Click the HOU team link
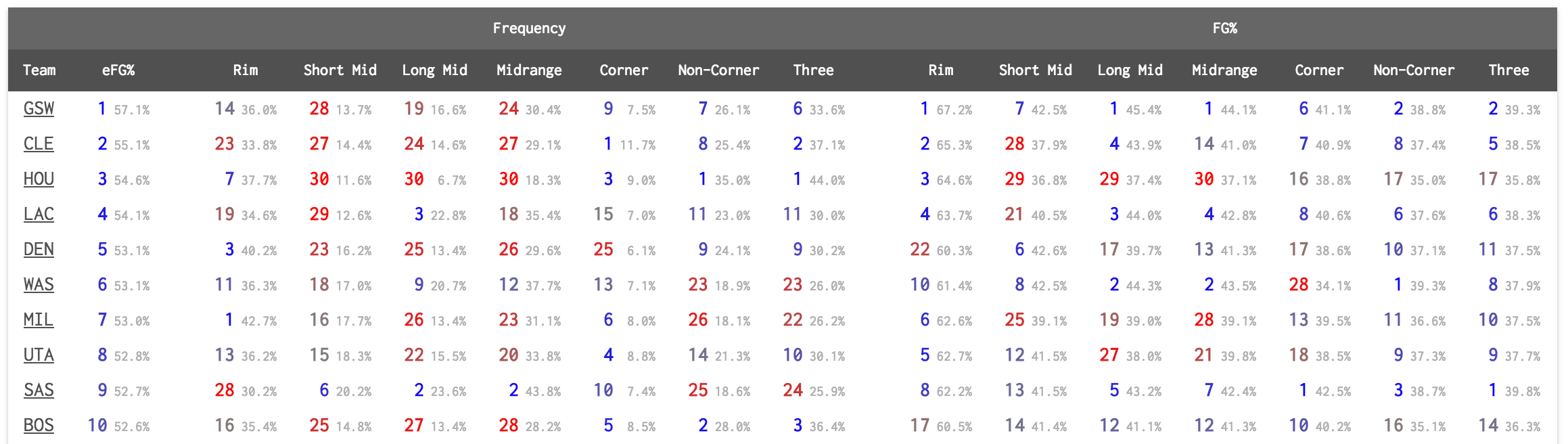This screenshot has height=444, width=1568. click(39, 179)
